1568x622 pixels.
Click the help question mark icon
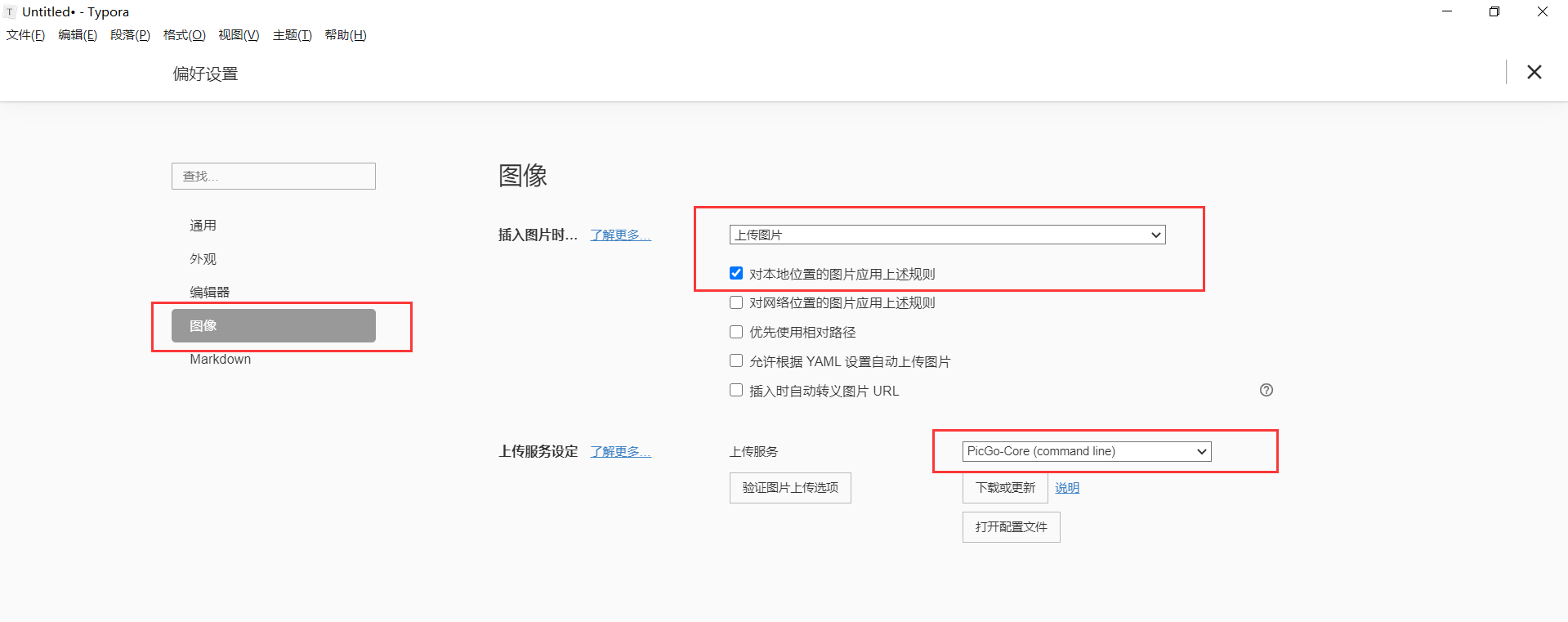click(x=1266, y=390)
